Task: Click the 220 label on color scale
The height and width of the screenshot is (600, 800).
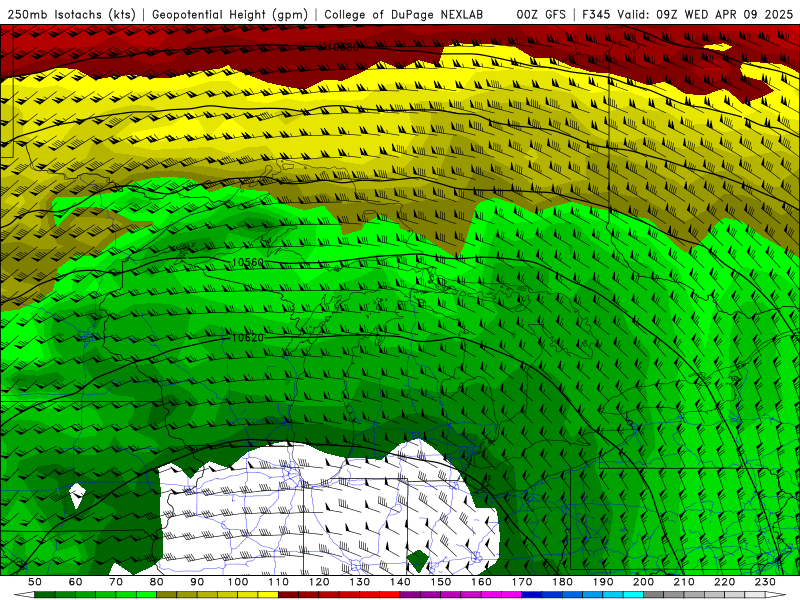Action: point(724,582)
